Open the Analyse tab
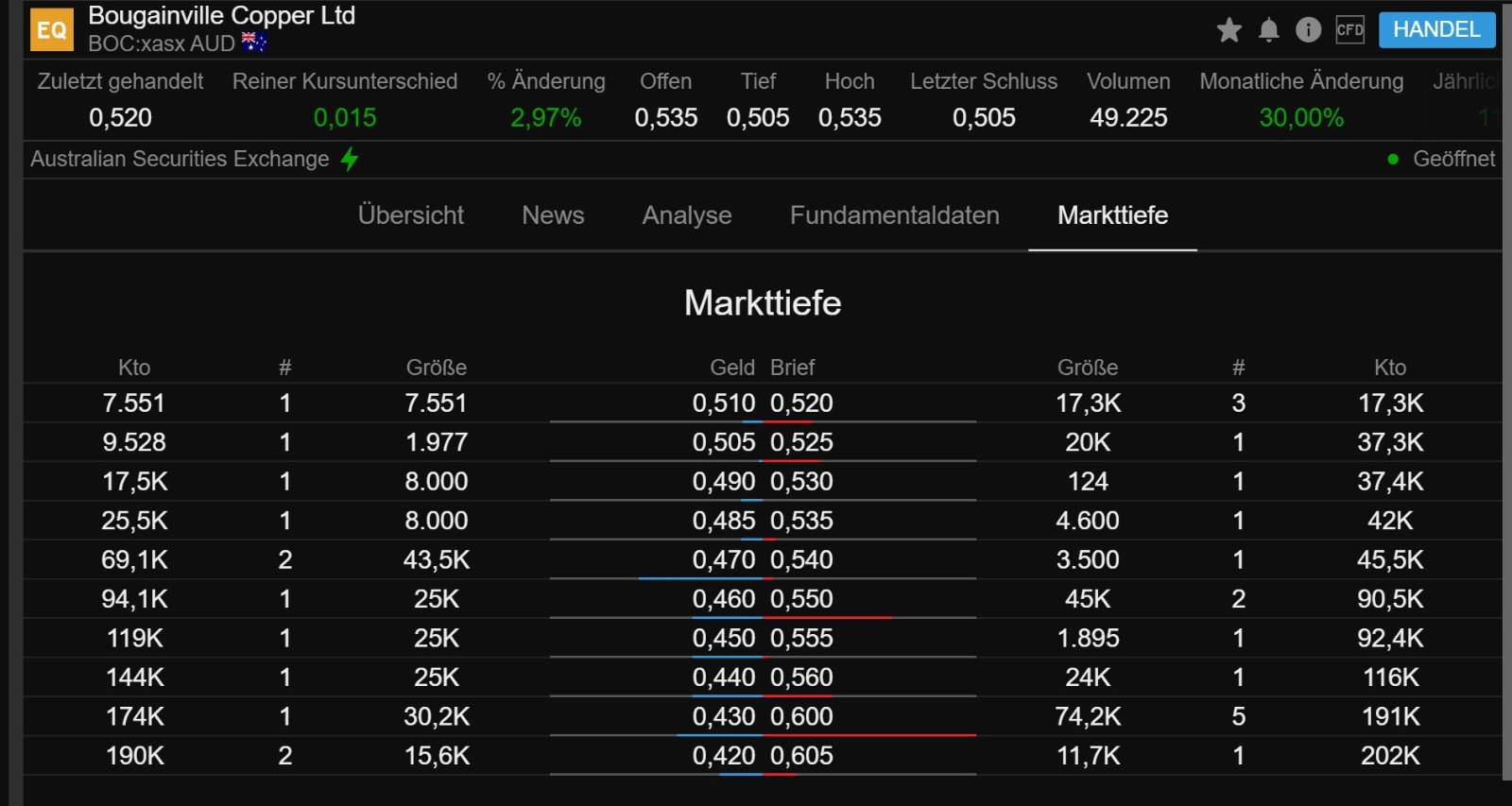Viewport: 1512px width, 806px height. pos(687,215)
